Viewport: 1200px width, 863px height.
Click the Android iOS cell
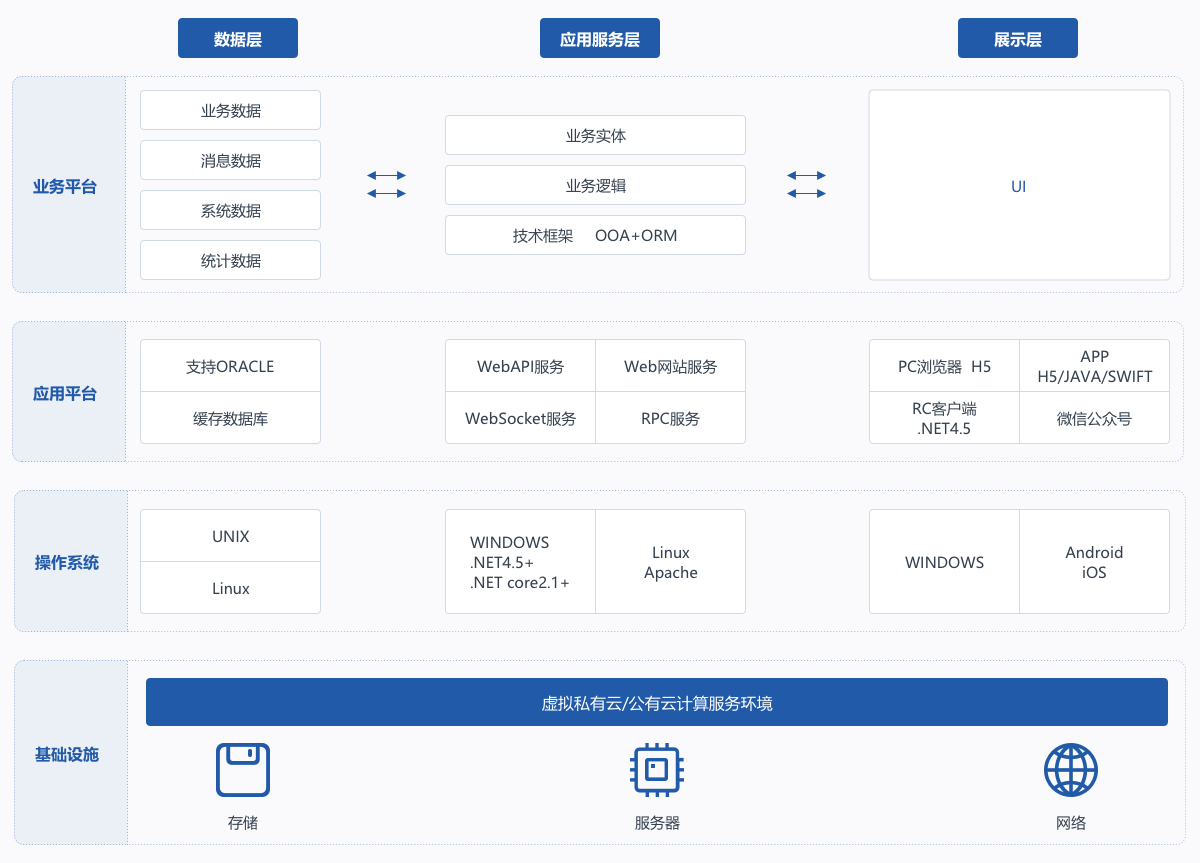(1095, 562)
